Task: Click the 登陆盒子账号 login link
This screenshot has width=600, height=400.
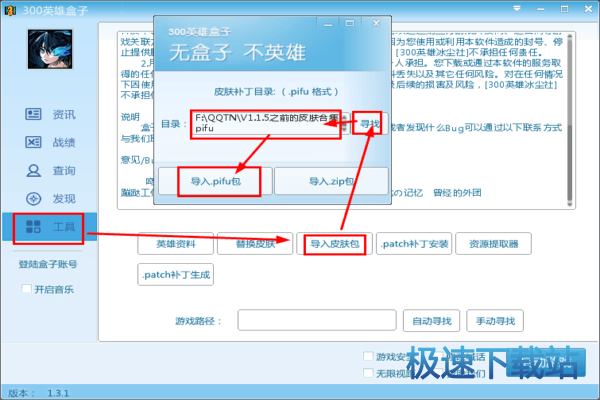Action: click(48, 264)
